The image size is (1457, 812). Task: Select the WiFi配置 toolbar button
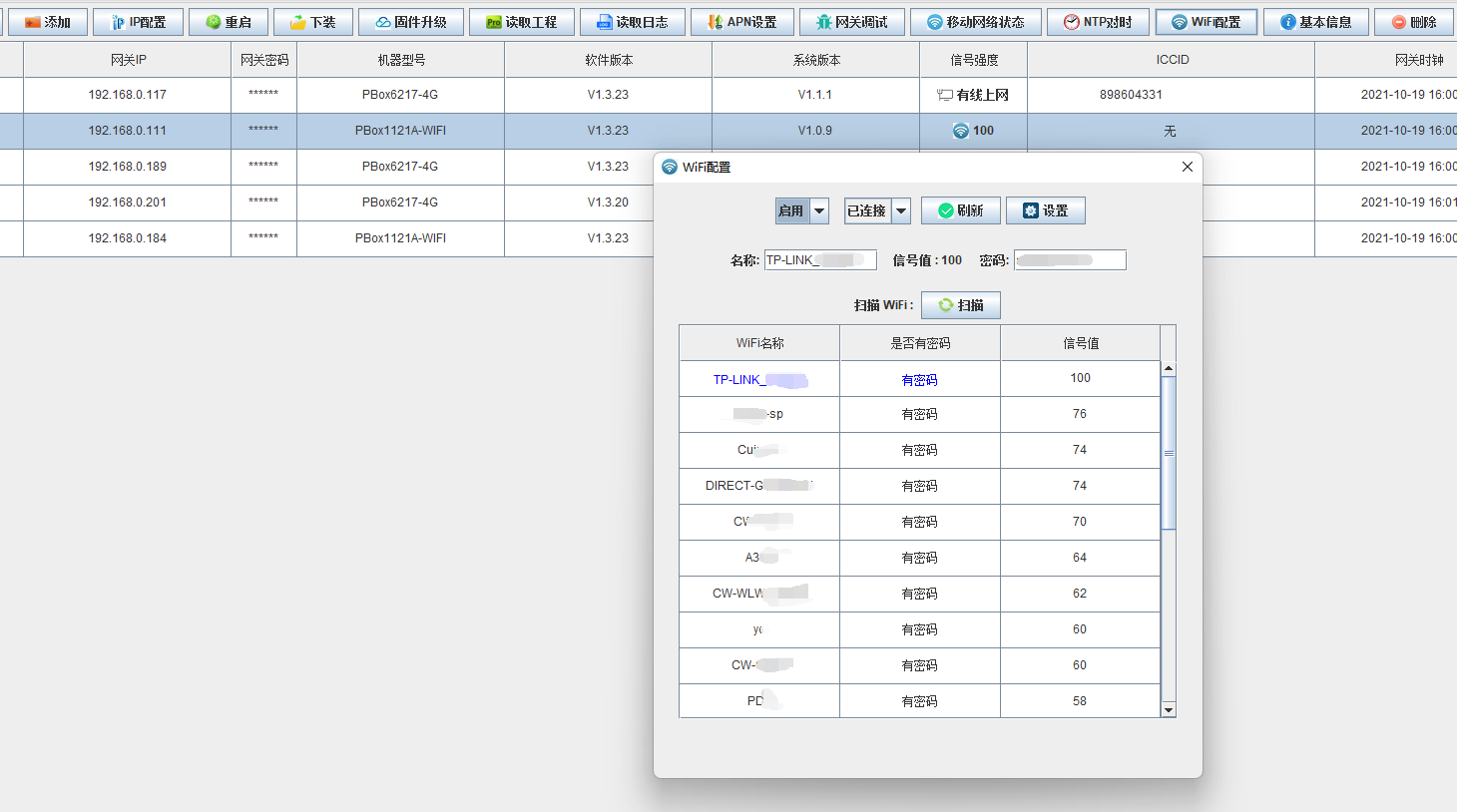pyautogui.click(x=1207, y=22)
